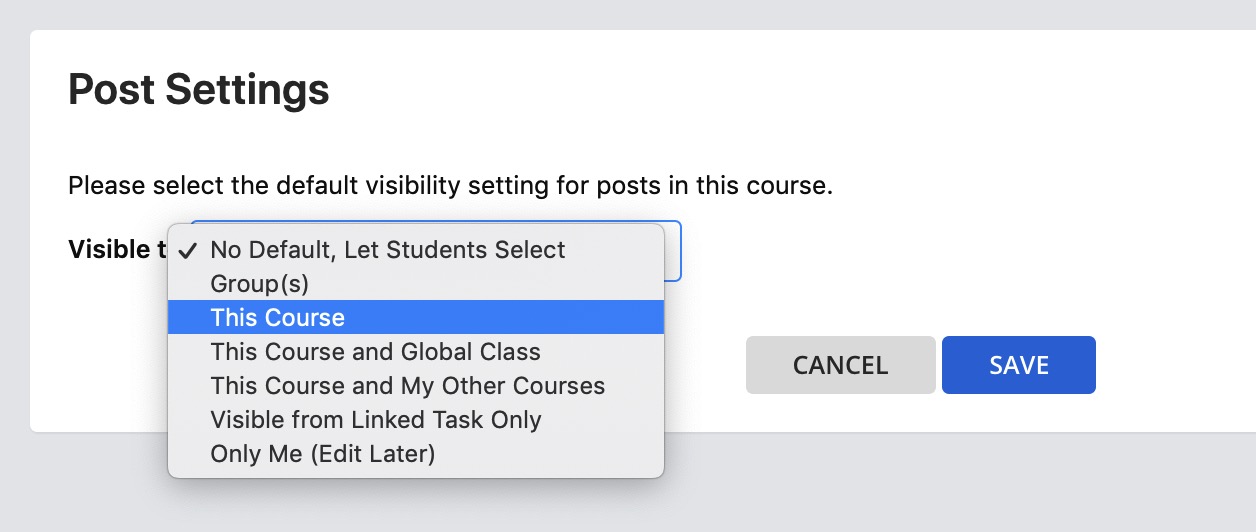Image resolution: width=1256 pixels, height=532 pixels.
Task: Click the default visibility instruction sentence
Action: [450, 186]
